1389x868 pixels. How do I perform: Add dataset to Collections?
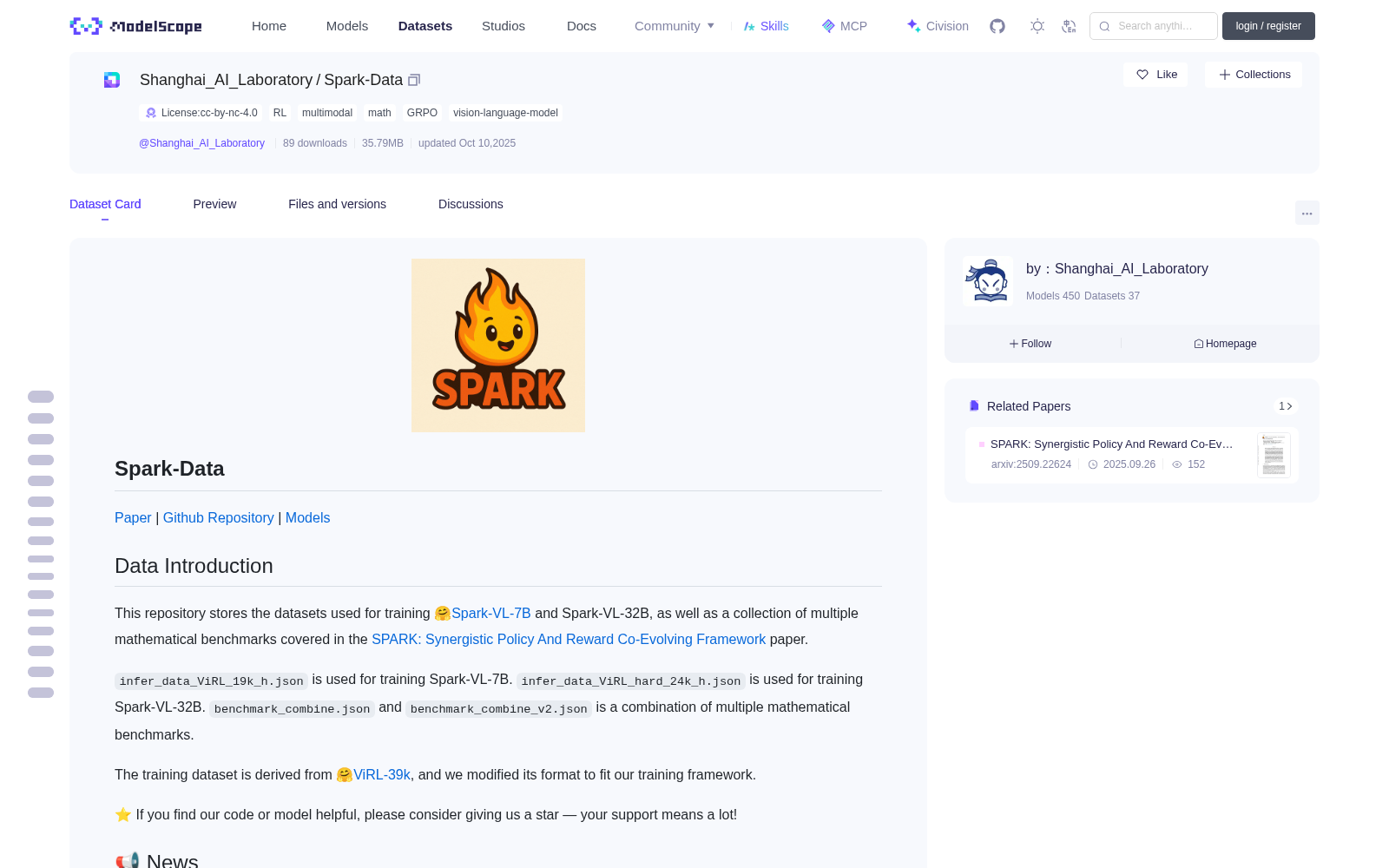click(1254, 75)
